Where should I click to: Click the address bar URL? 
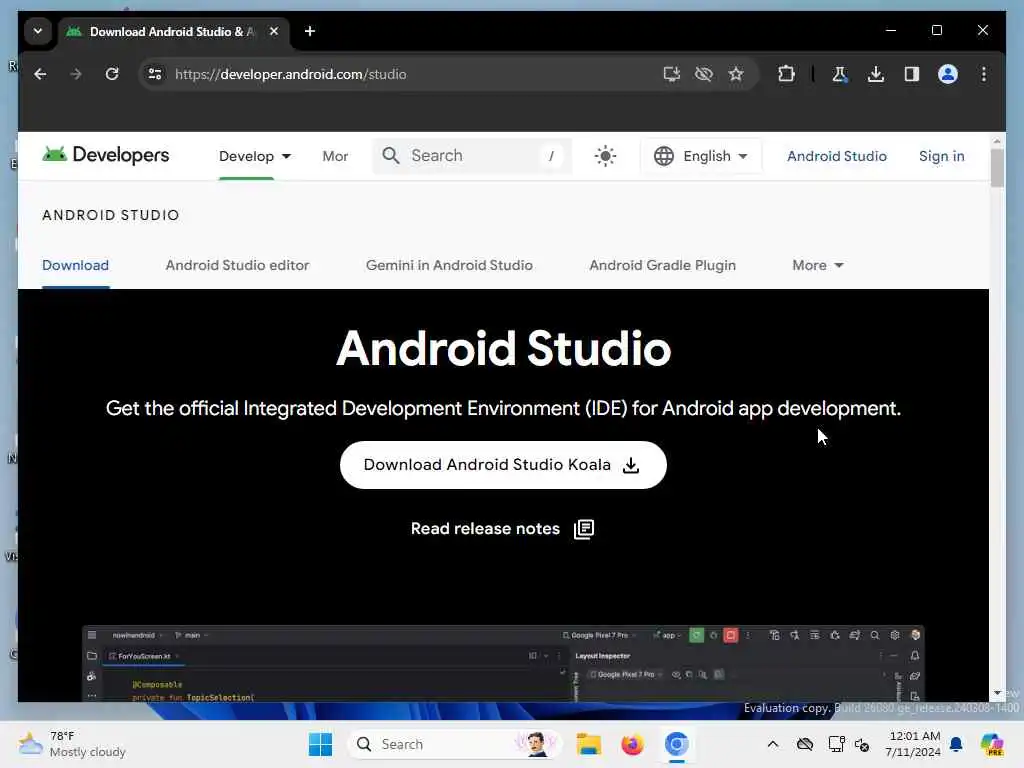click(291, 74)
